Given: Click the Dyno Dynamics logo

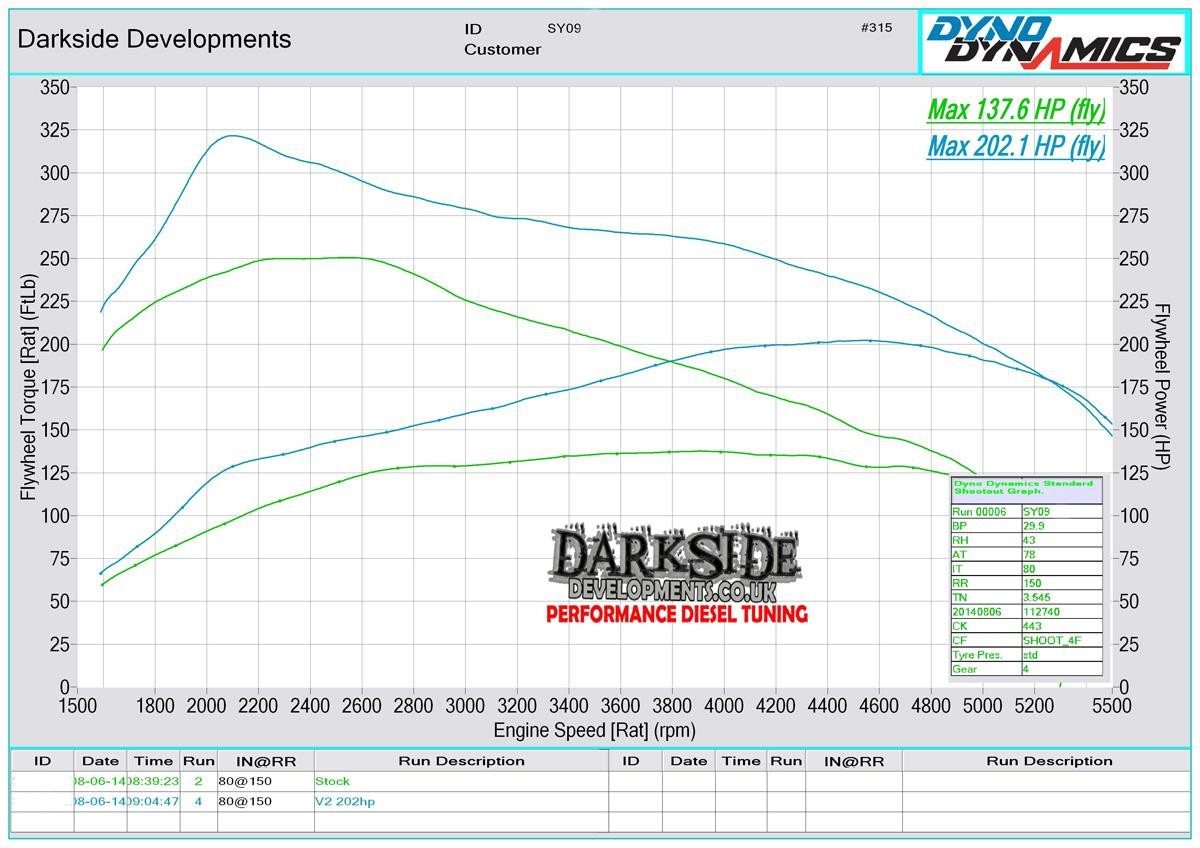Looking at the screenshot, I should 1053,41.
